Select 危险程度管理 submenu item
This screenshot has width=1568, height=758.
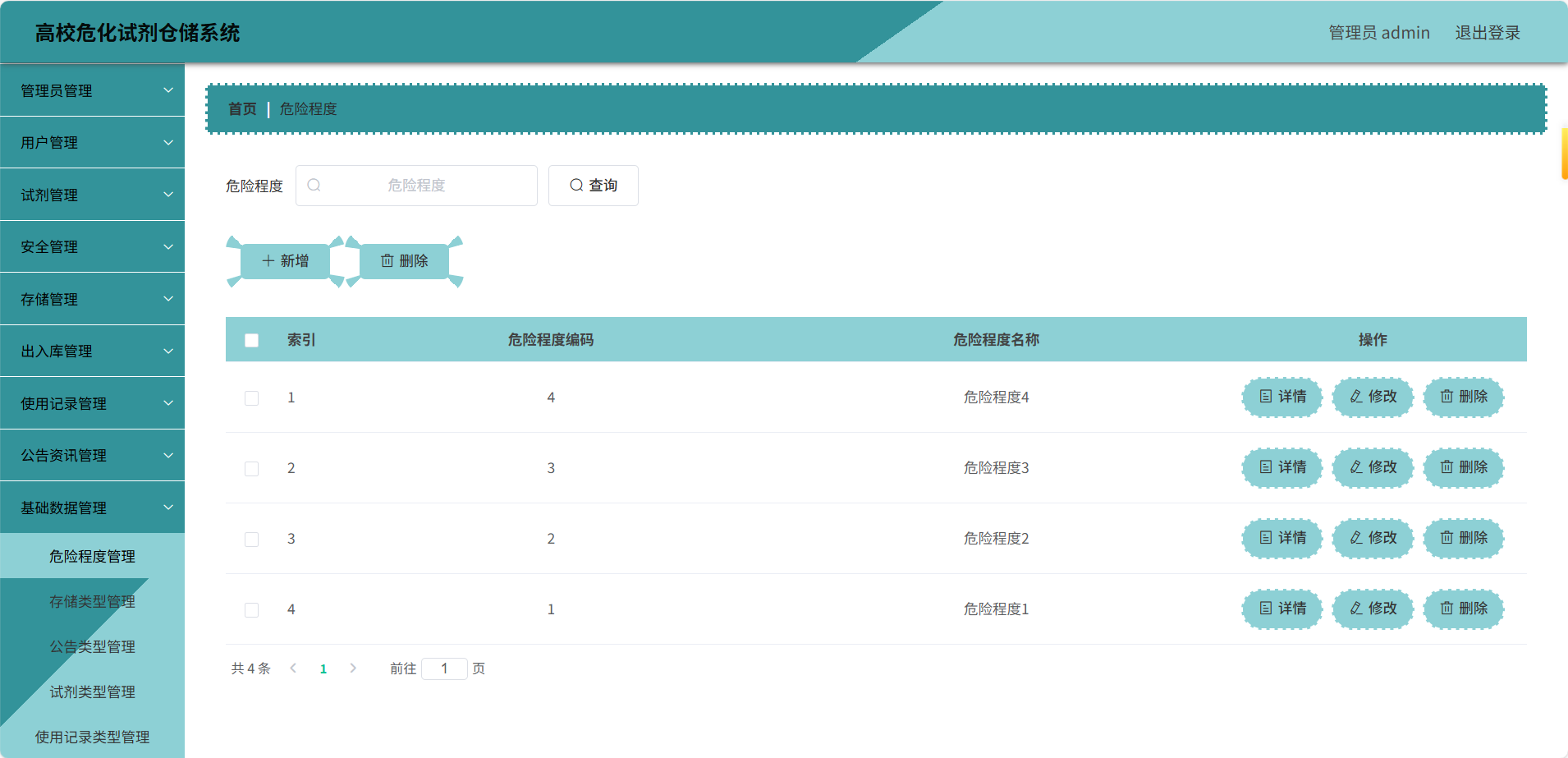[92, 556]
